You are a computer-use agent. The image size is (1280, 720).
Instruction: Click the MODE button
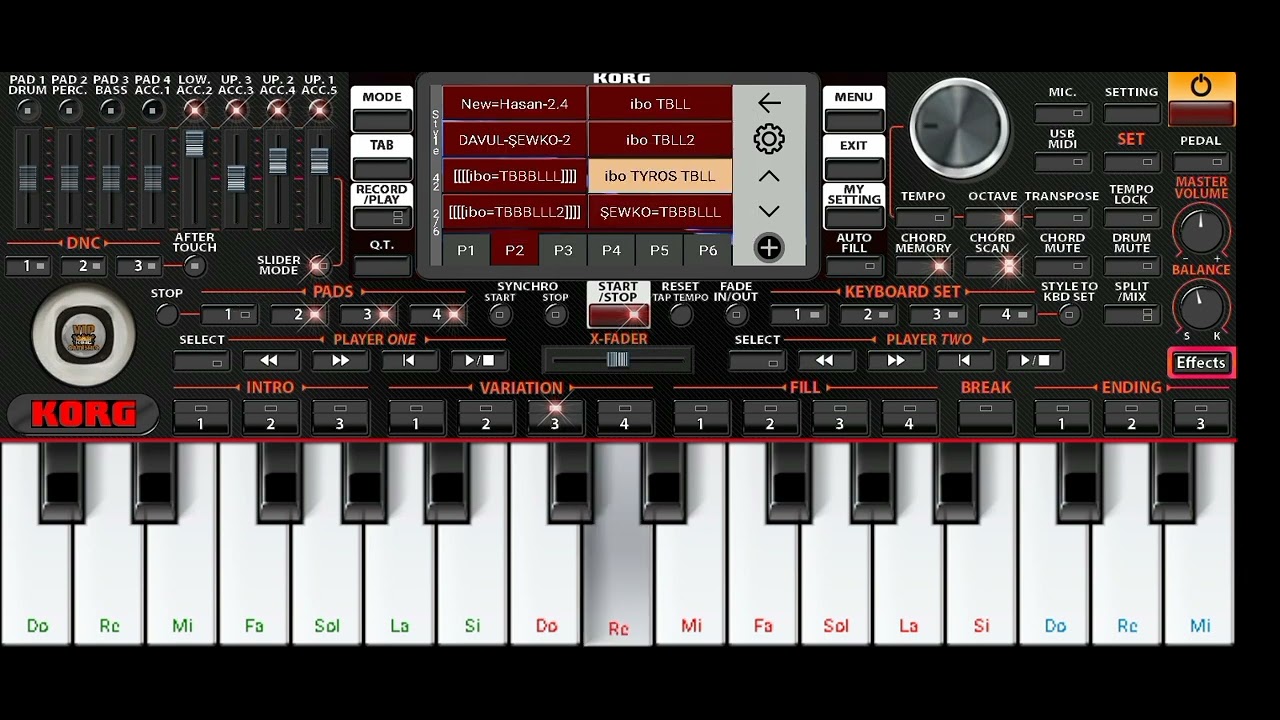click(x=382, y=111)
